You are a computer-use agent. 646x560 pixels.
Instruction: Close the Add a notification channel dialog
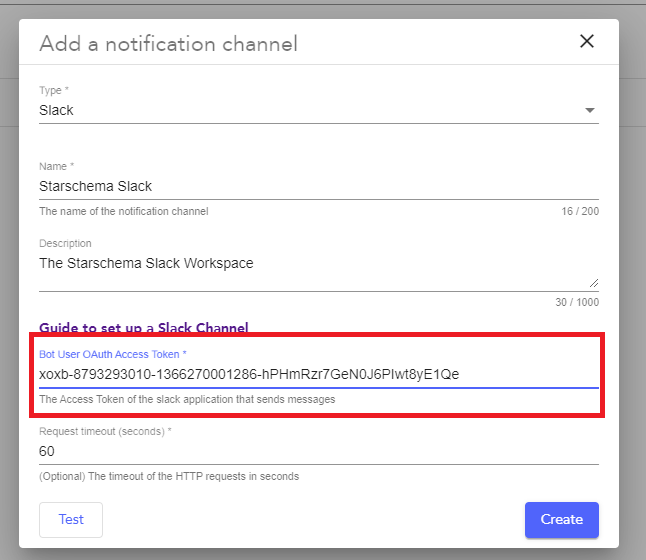pyautogui.click(x=587, y=41)
